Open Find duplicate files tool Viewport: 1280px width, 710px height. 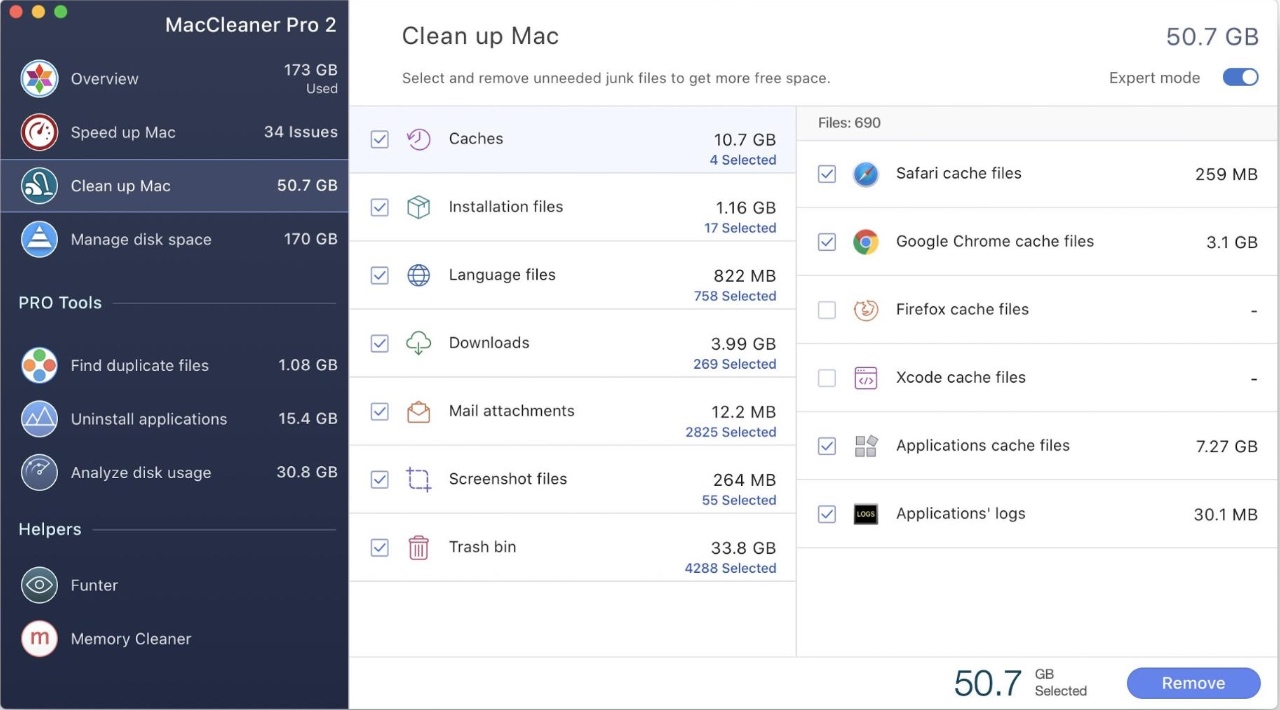click(174, 366)
